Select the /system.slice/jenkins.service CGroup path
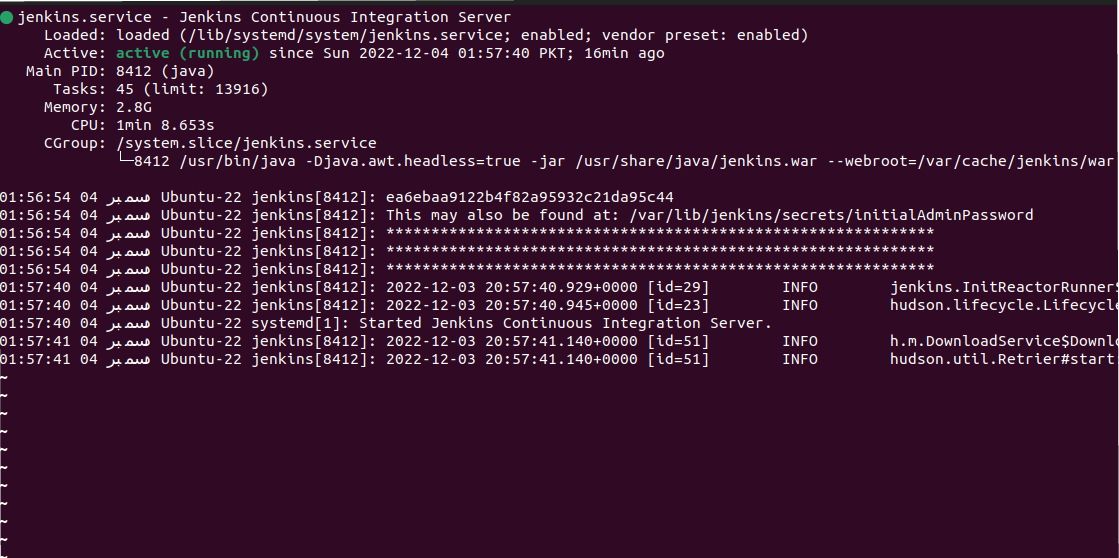The image size is (1119, 558). point(246,143)
